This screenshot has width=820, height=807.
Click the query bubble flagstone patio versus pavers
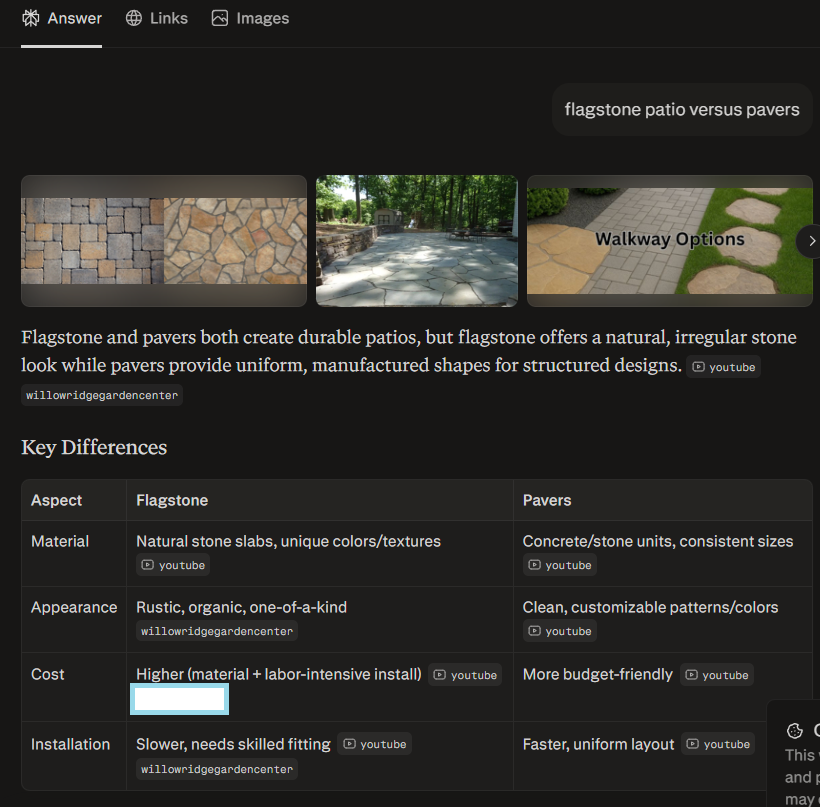pos(682,109)
